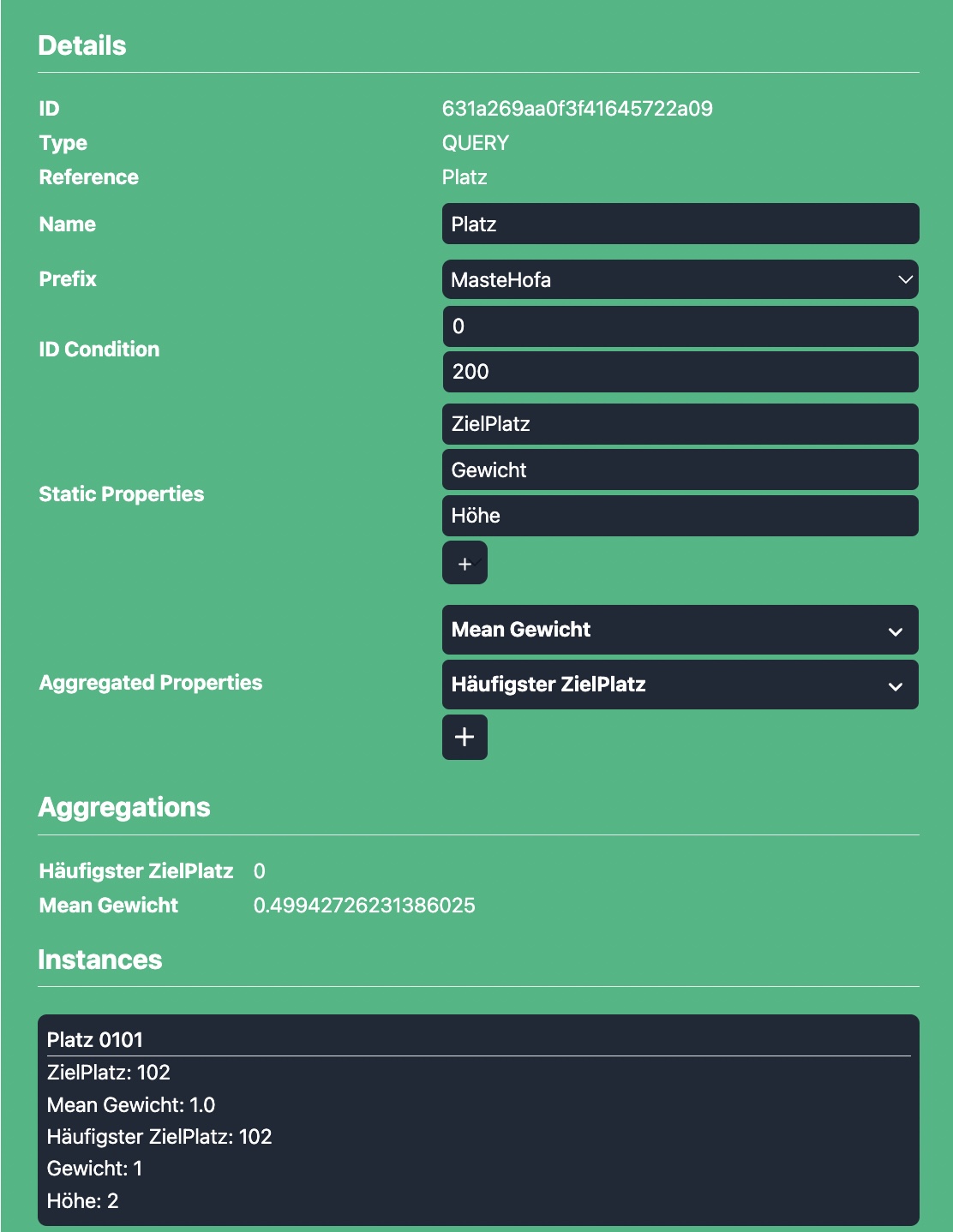This screenshot has width=953, height=1232.
Task: Open the Platz 0101 instance title
Action: tap(95, 1040)
